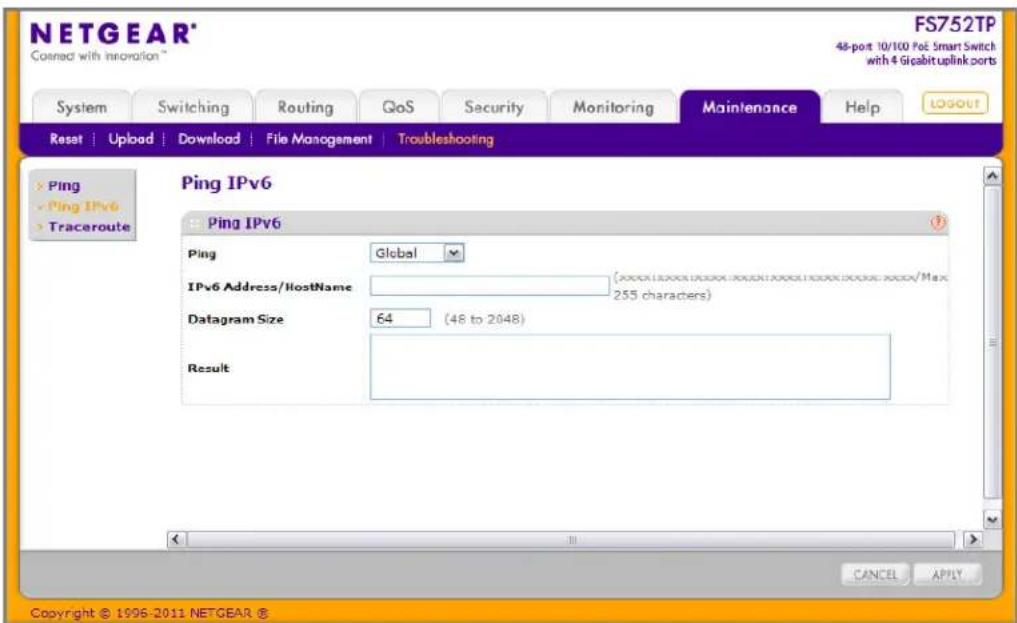
Task: Select Ping IPv6 in the sidebar
Action: [x=83, y=206]
